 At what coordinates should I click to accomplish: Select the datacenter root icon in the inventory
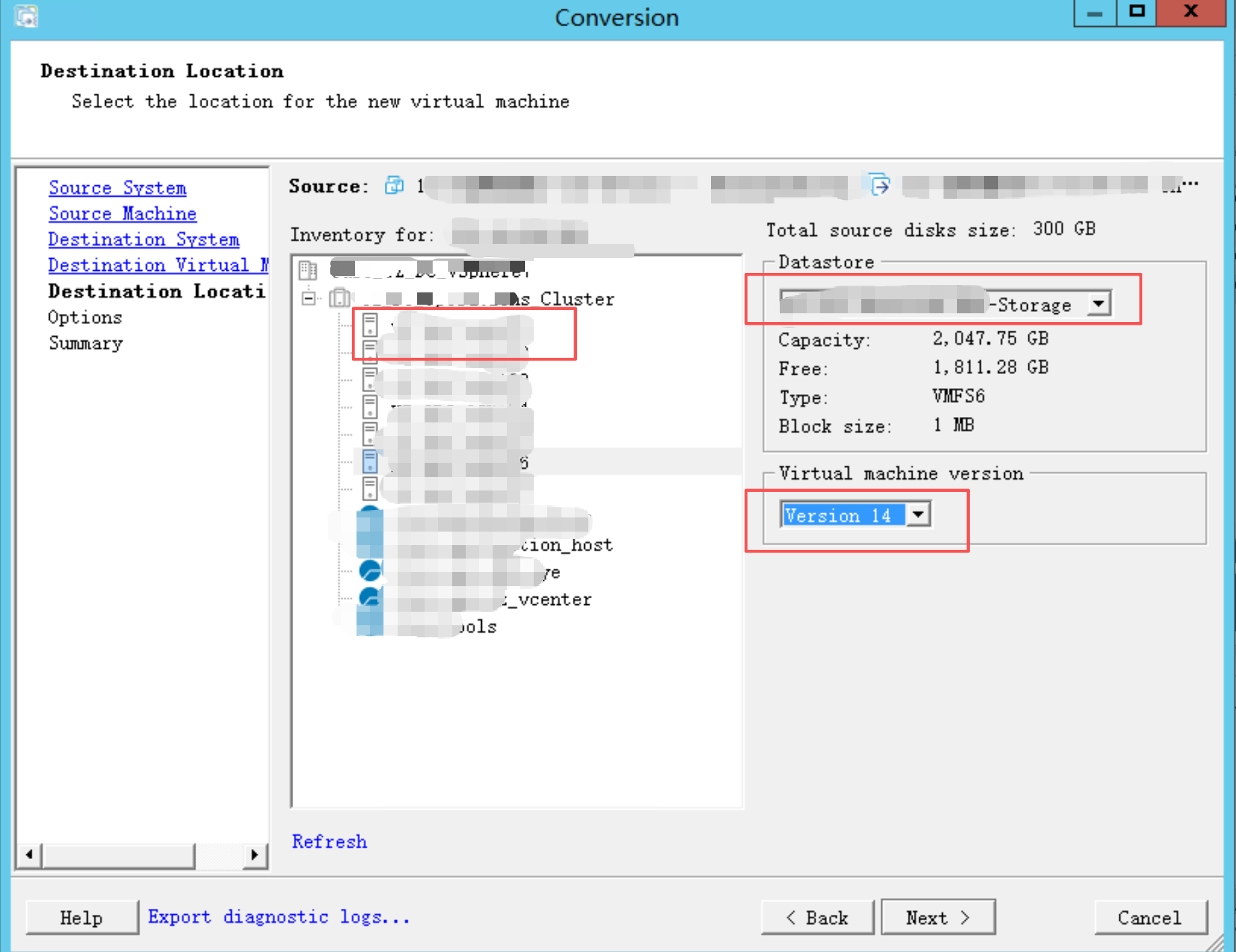[x=309, y=270]
